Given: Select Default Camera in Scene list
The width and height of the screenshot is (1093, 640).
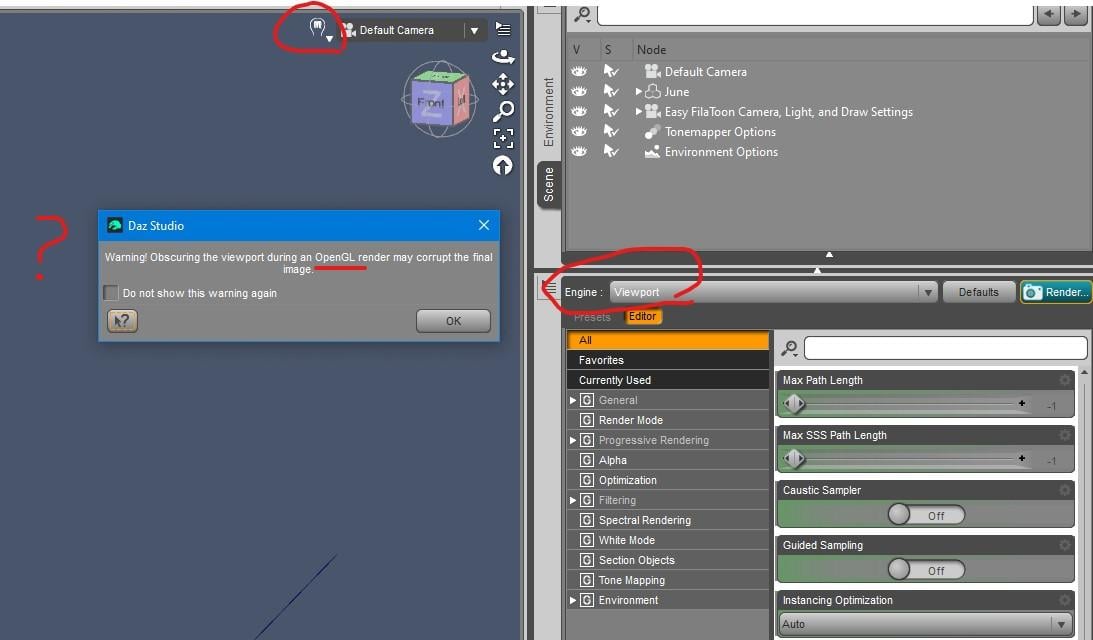Looking at the screenshot, I should point(705,72).
